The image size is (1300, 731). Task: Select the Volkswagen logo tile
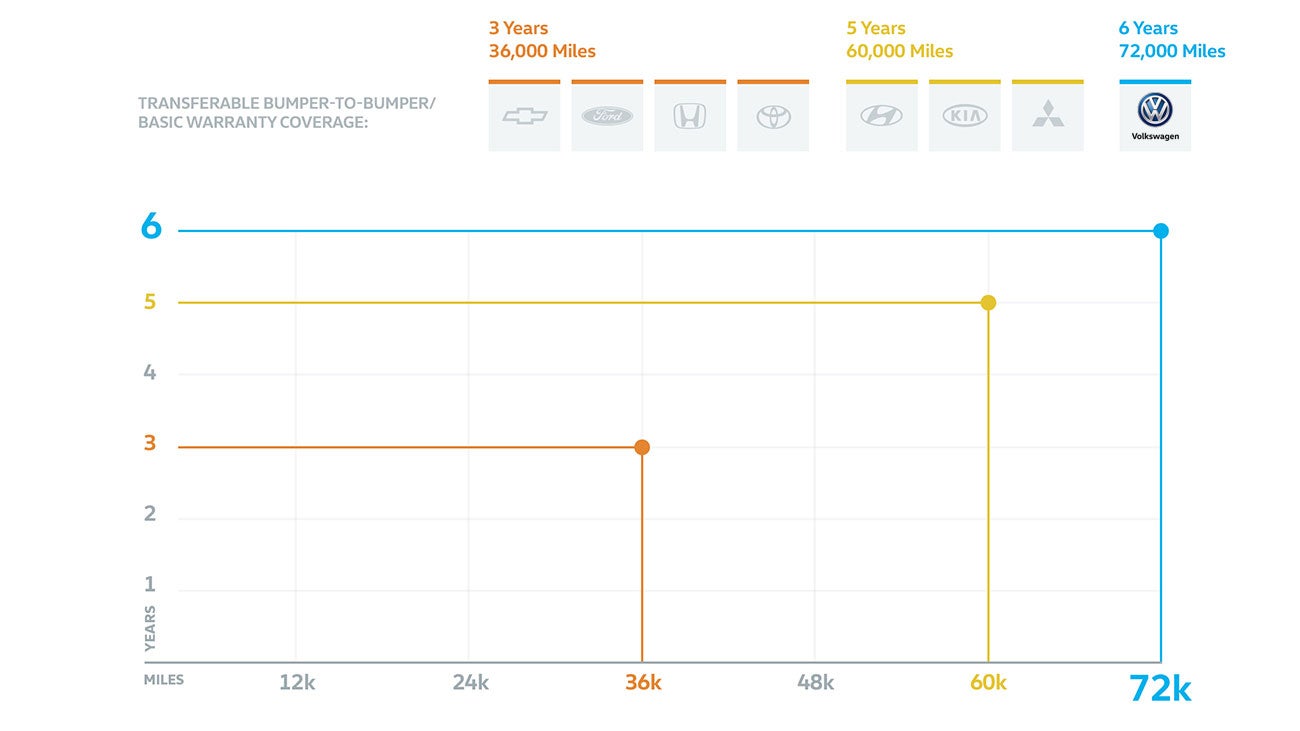tap(1155, 116)
